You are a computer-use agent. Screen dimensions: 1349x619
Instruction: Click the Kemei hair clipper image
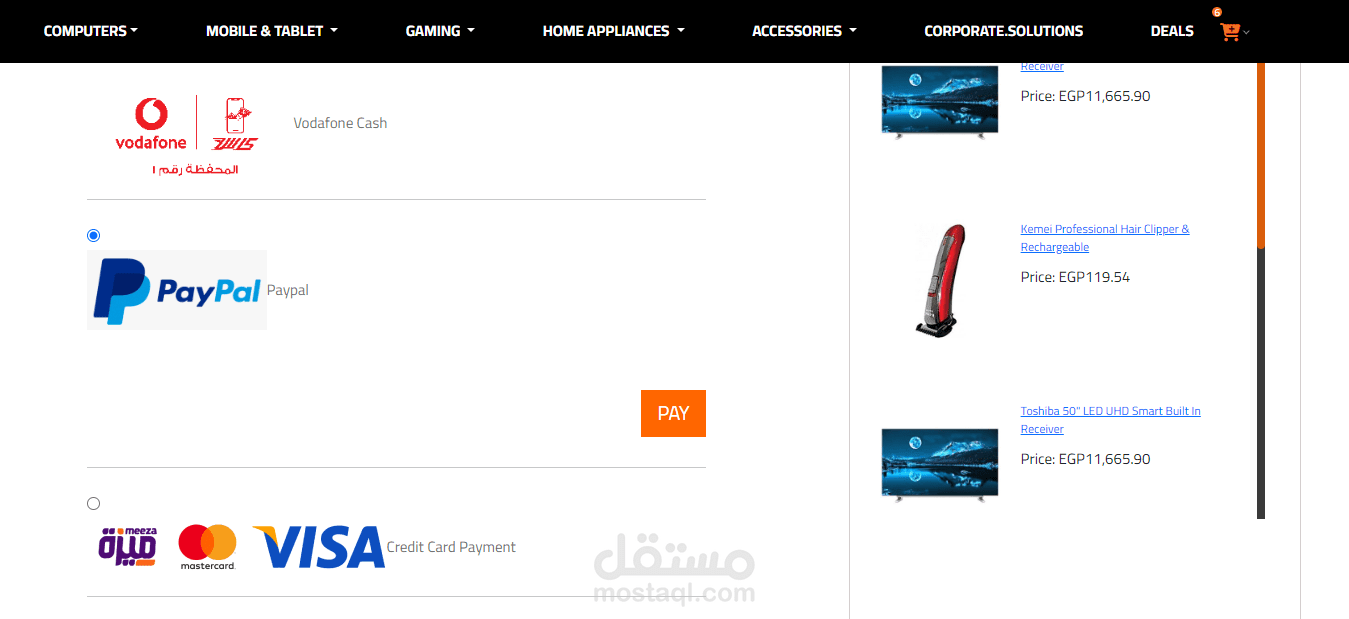coord(940,279)
